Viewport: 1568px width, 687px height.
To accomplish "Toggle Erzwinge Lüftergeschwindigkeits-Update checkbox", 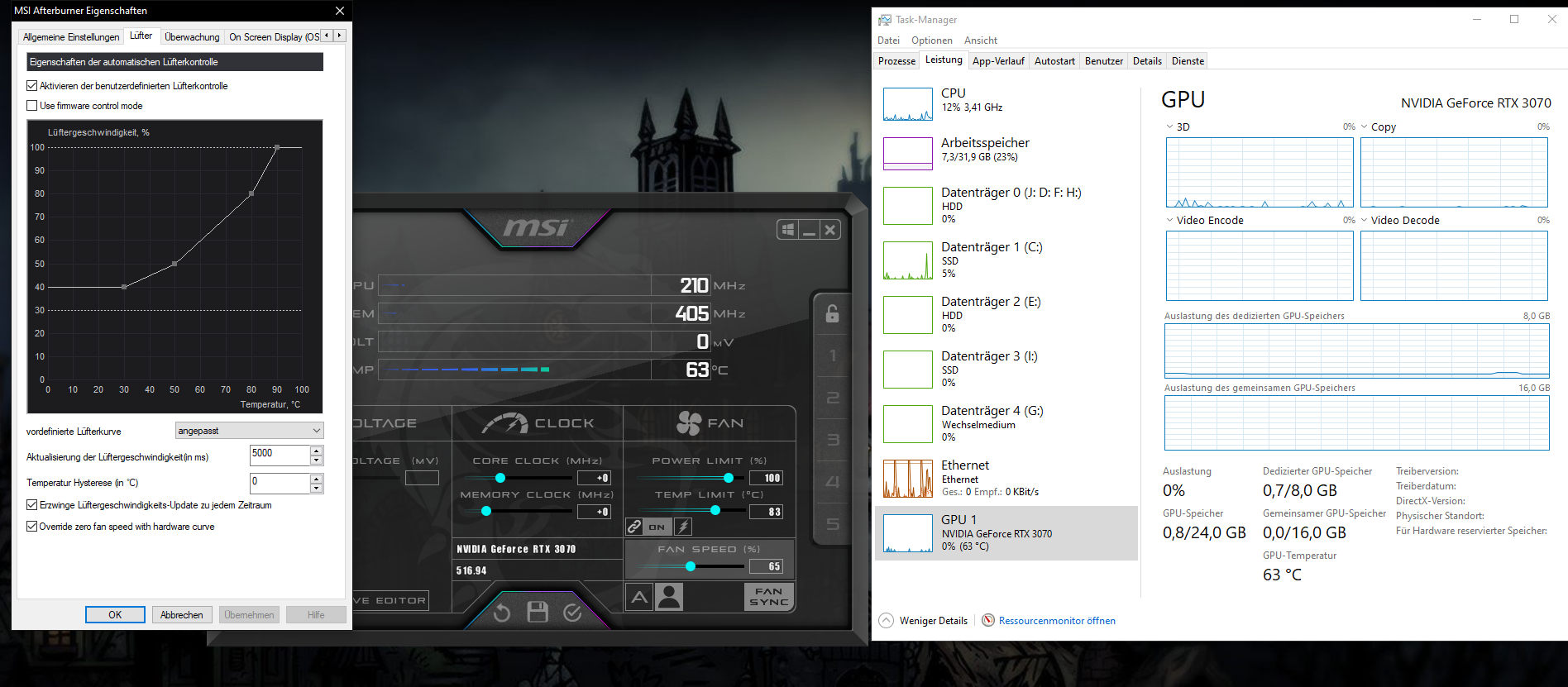I will coord(32,505).
